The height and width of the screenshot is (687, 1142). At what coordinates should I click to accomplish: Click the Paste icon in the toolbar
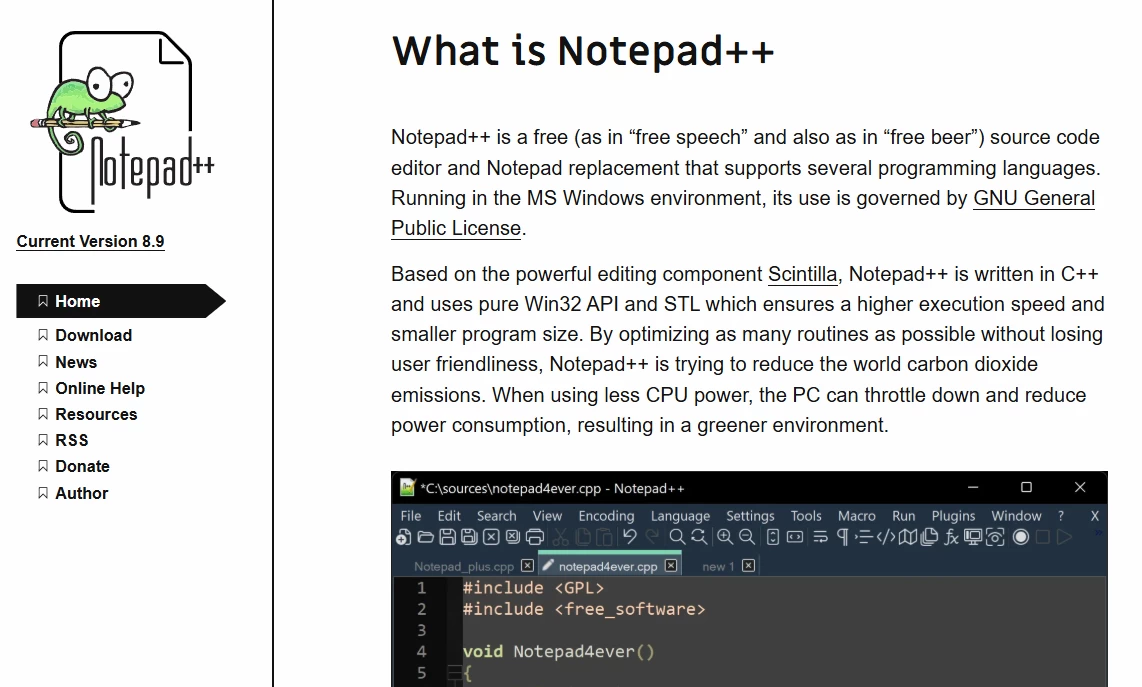(x=606, y=537)
